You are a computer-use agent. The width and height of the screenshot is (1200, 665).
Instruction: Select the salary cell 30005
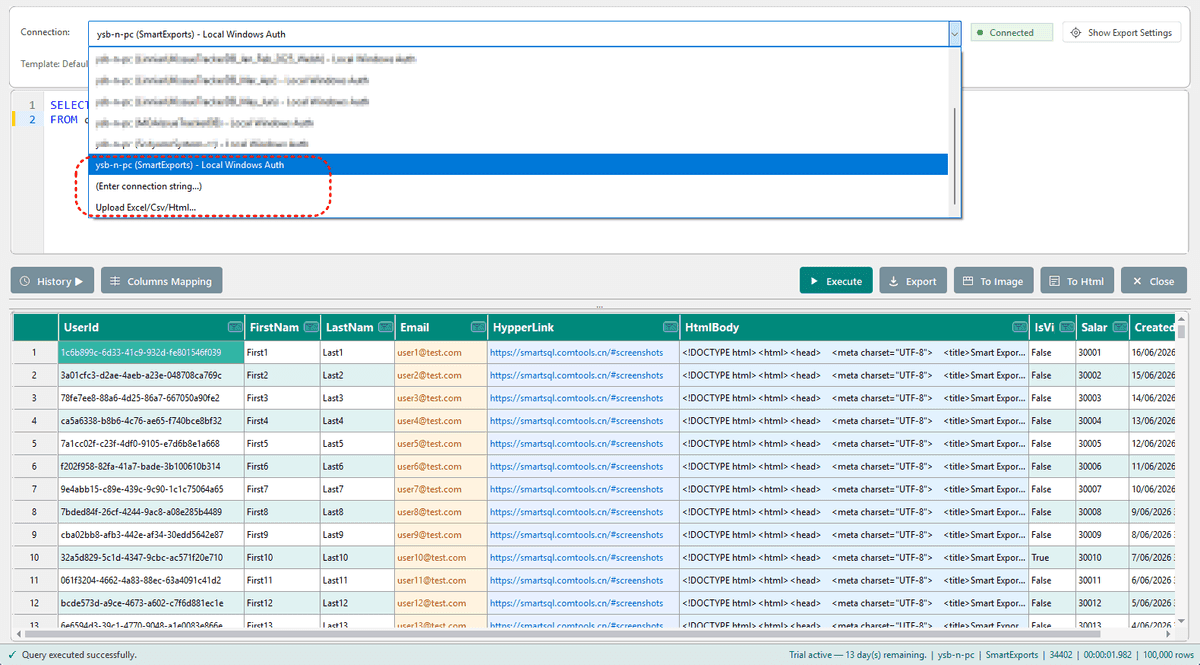(1102, 443)
